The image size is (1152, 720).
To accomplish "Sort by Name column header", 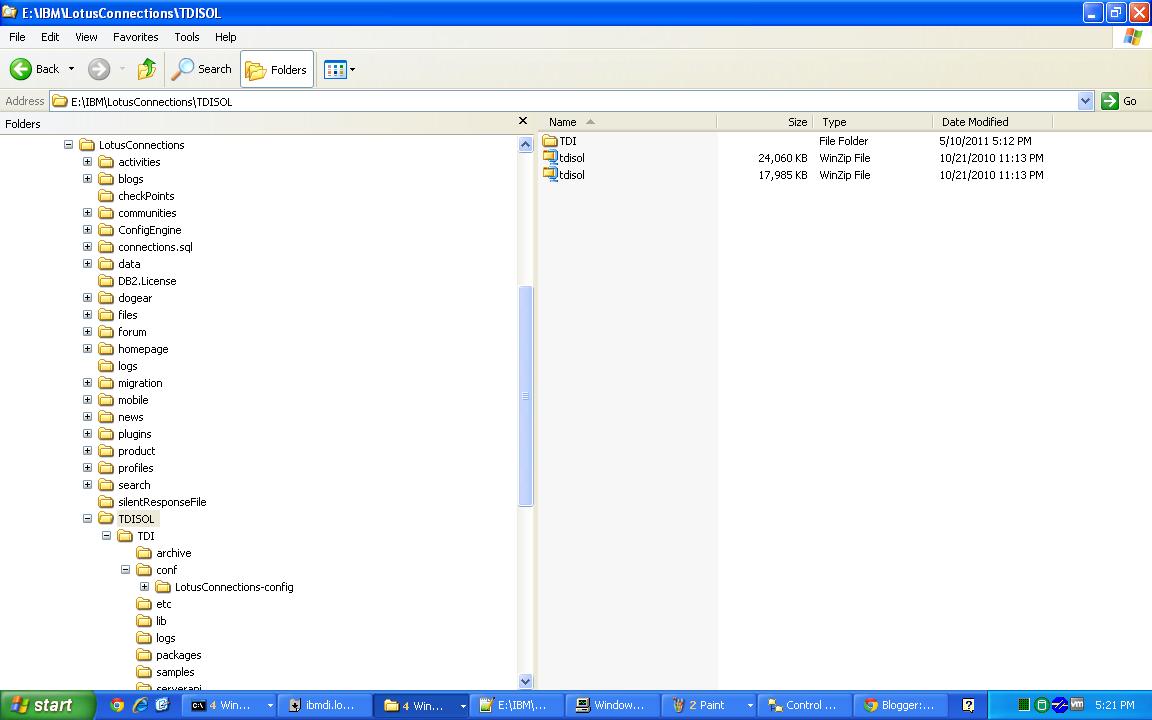I will pyautogui.click(x=628, y=122).
